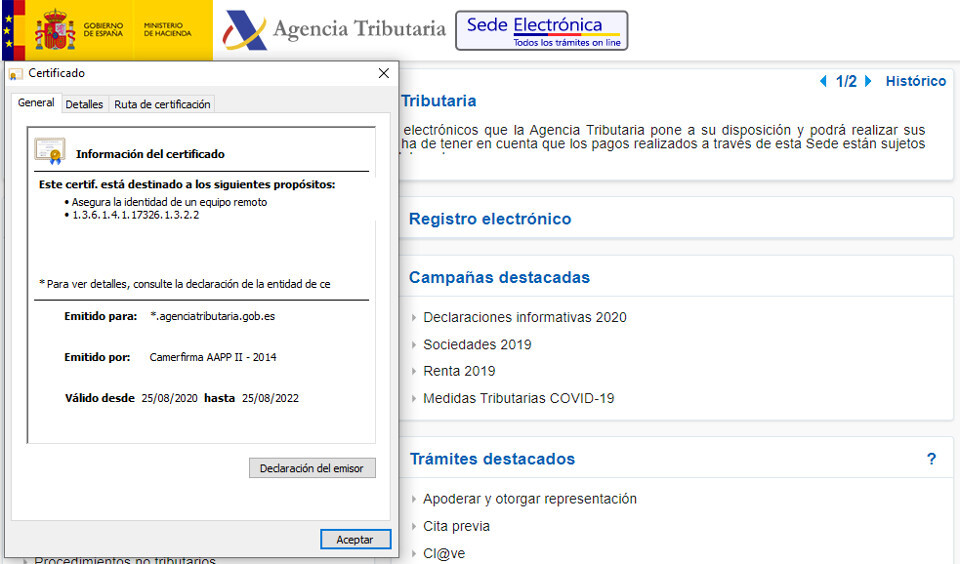Open the Histórico link
The image size is (960, 564).
(x=915, y=82)
